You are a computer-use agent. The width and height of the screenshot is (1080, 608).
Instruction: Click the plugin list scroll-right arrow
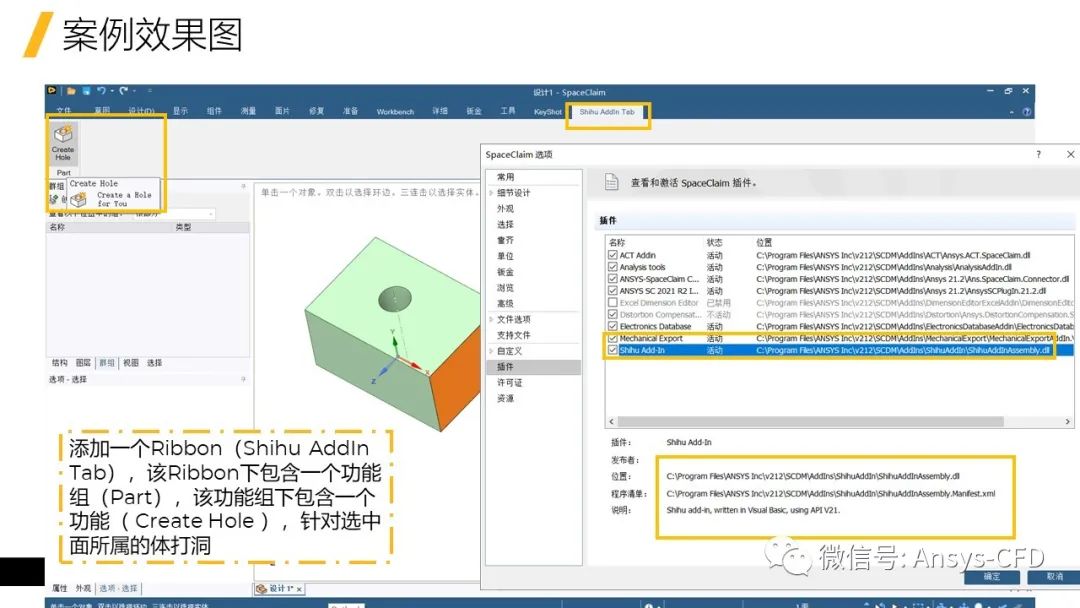[x=1068, y=421]
